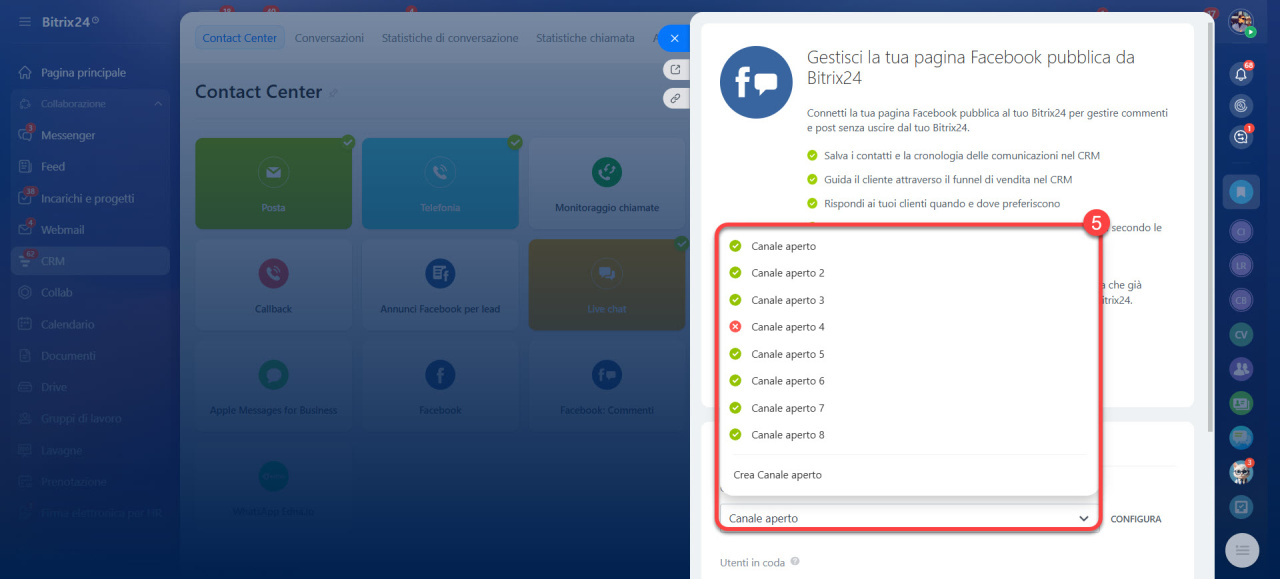This screenshot has width=1280, height=579.
Task: Select Canale aperto 5 in dropdown list
Action: pos(788,354)
